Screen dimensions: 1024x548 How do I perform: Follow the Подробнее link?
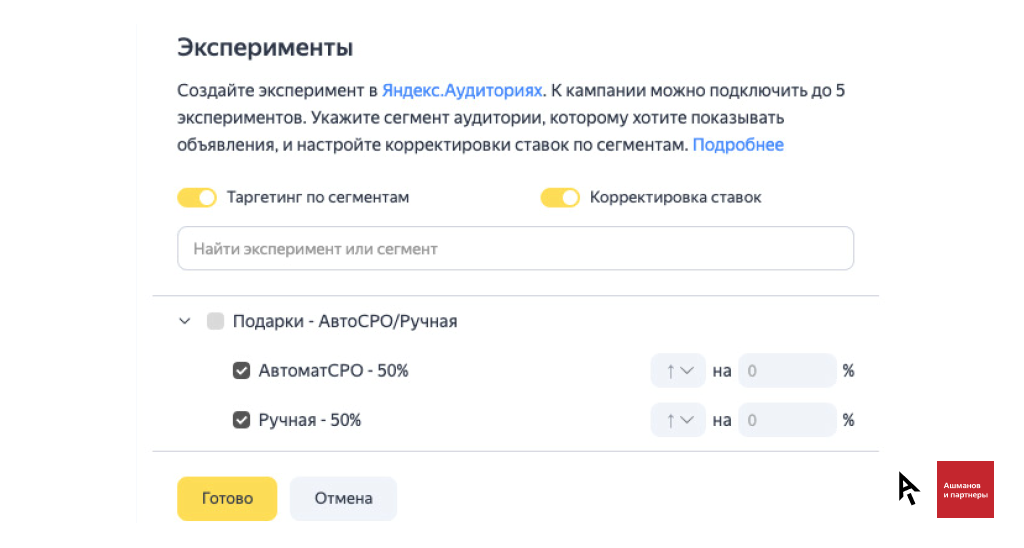pyautogui.click(x=738, y=144)
